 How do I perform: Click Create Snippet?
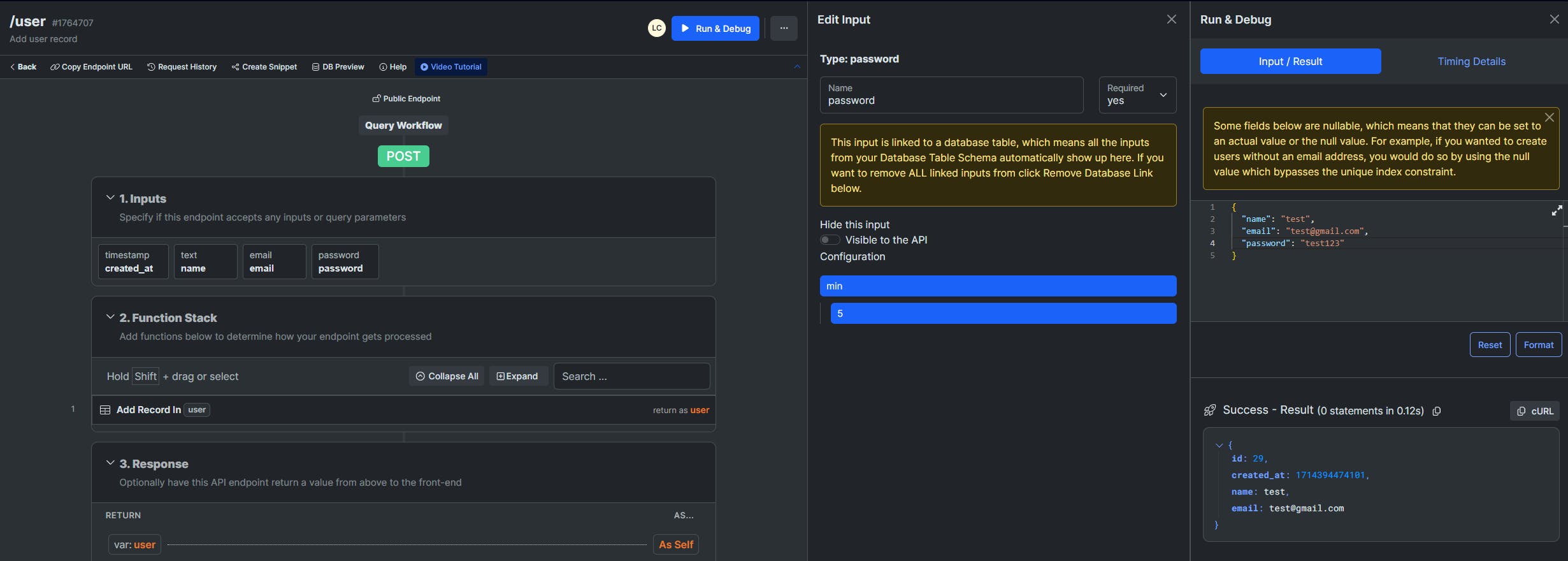264,67
